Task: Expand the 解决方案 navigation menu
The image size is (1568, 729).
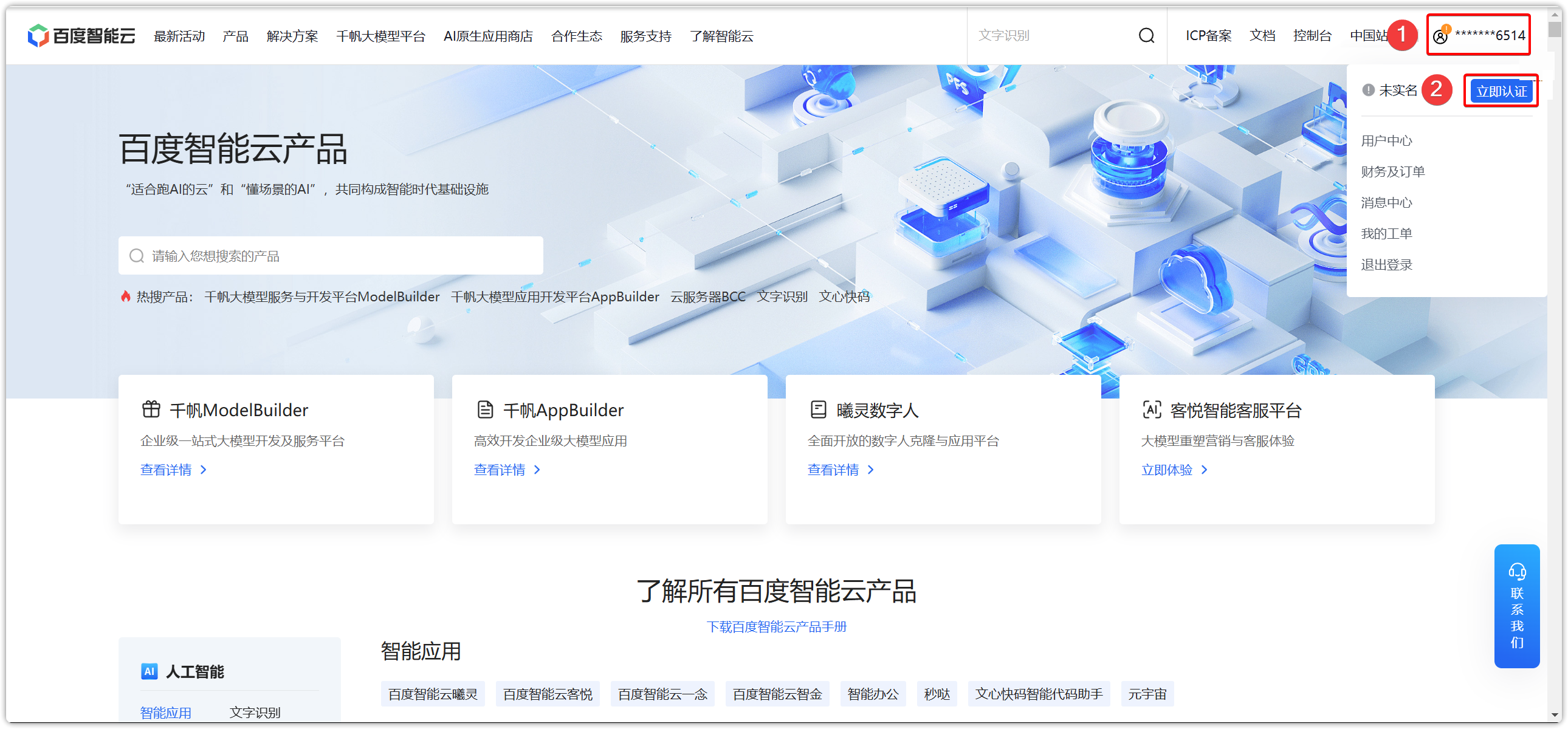Action: pyautogui.click(x=292, y=36)
